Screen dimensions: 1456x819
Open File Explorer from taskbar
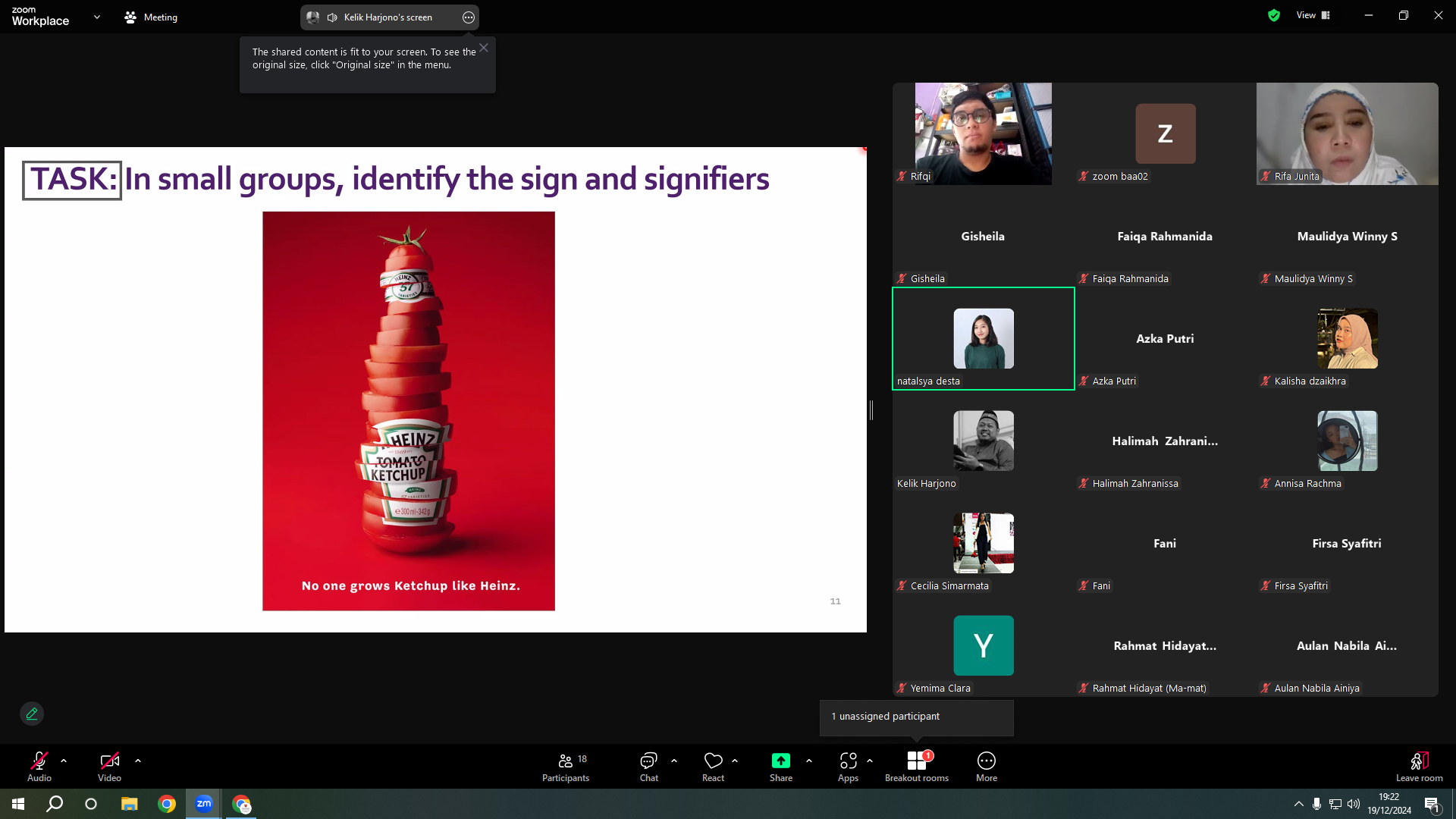pos(130,804)
